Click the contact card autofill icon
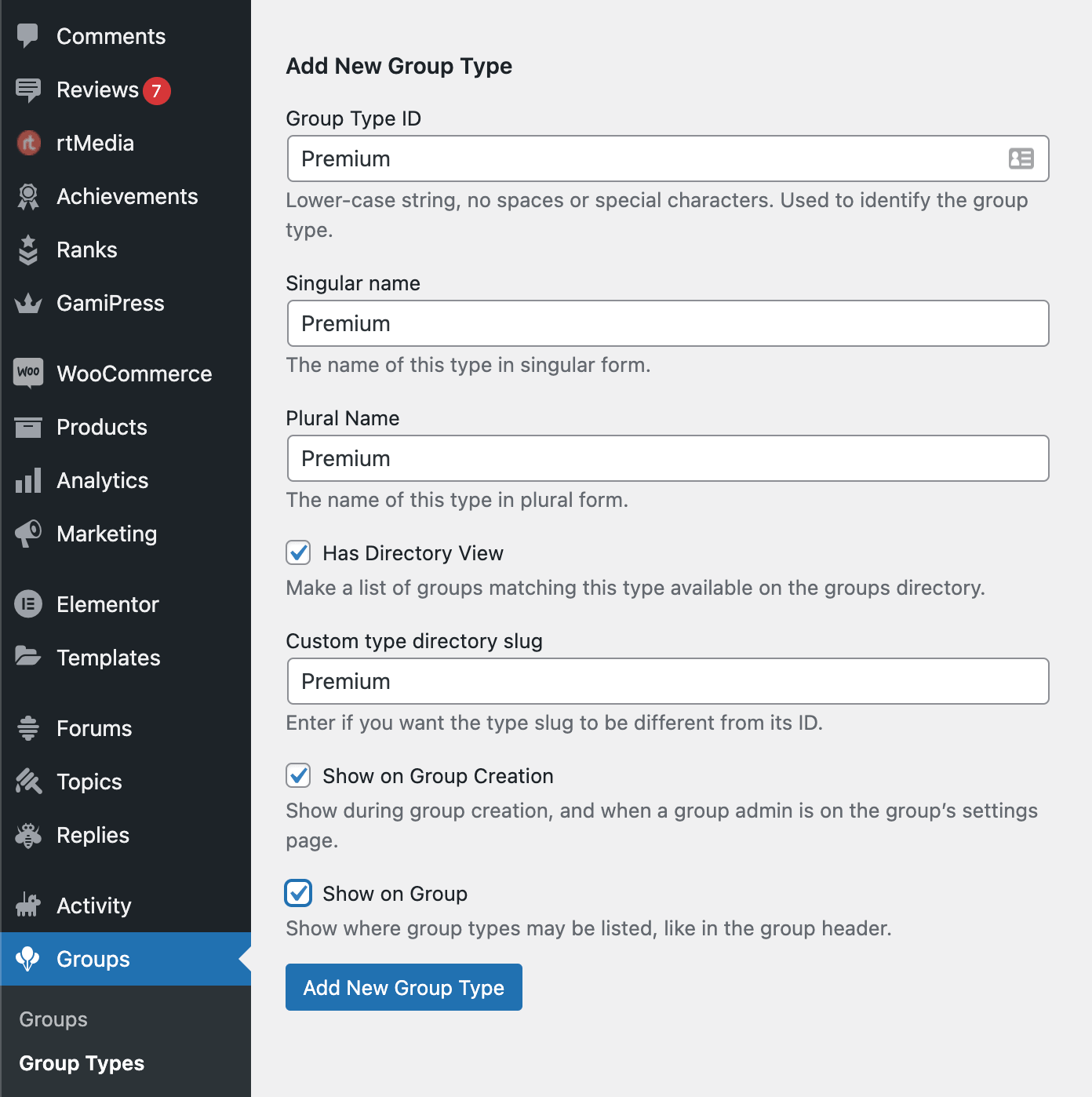This screenshot has height=1097, width=1092. click(1021, 159)
